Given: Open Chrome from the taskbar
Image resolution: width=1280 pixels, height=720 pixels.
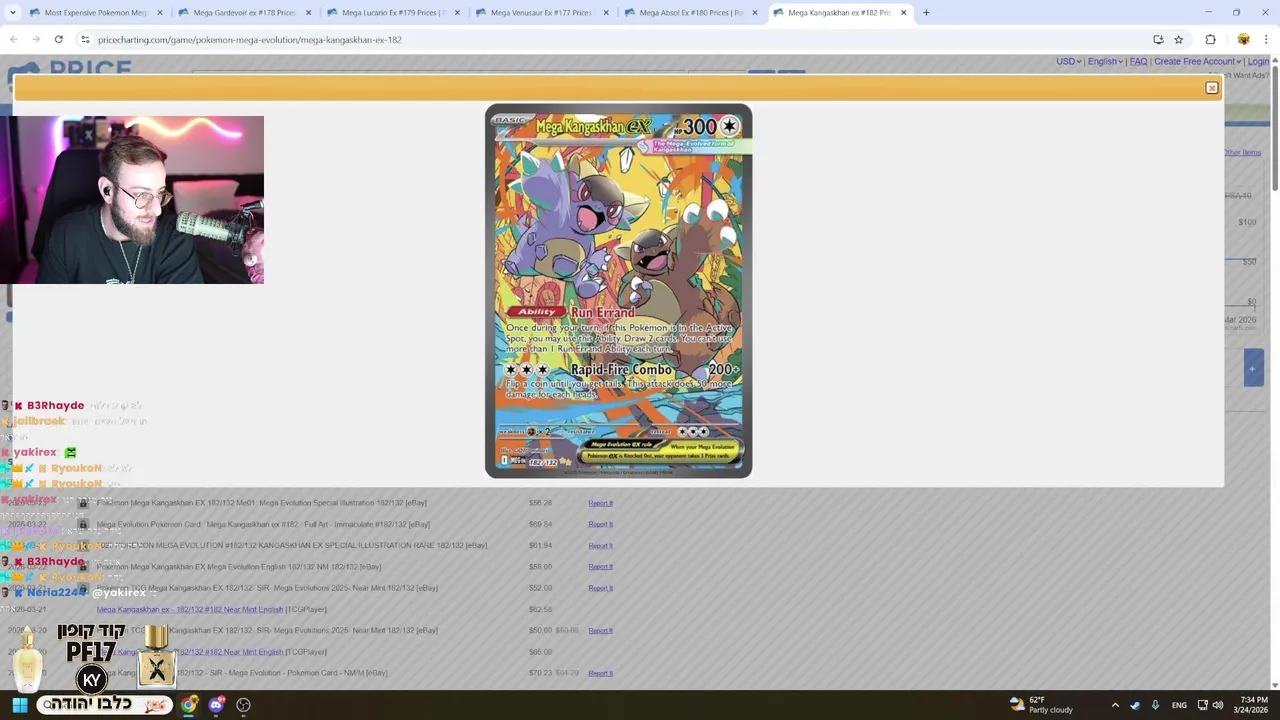Looking at the screenshot, I should [x=189, y=705].
